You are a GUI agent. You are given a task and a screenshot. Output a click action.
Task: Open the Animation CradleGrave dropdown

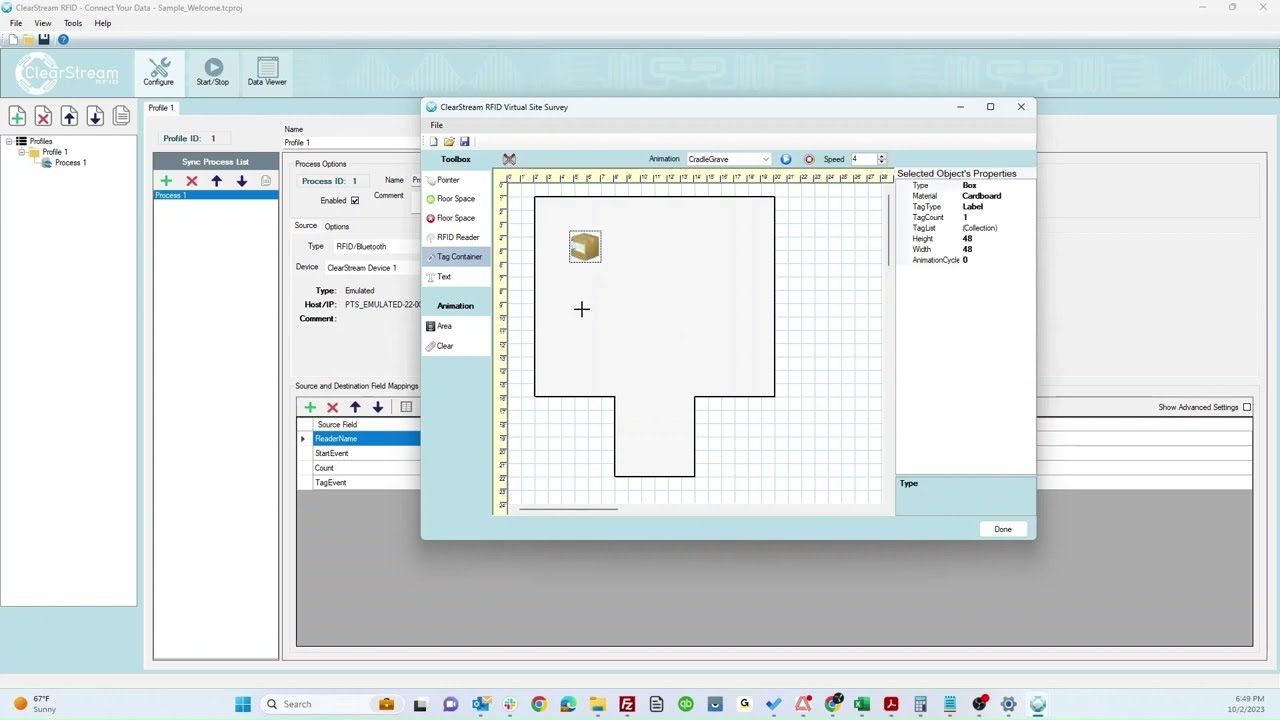[728, 159]
